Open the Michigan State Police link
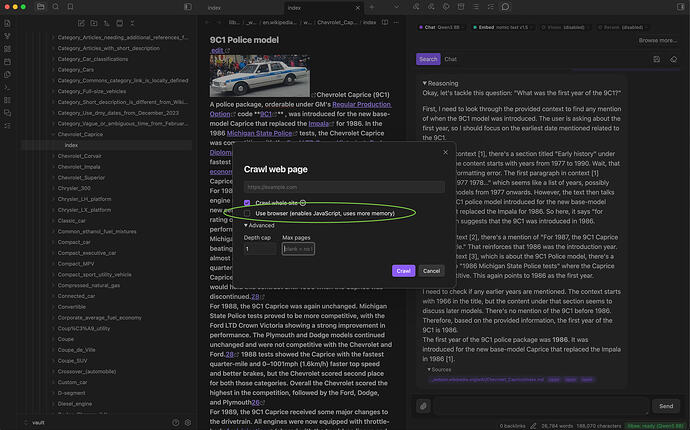 (259, 133)
